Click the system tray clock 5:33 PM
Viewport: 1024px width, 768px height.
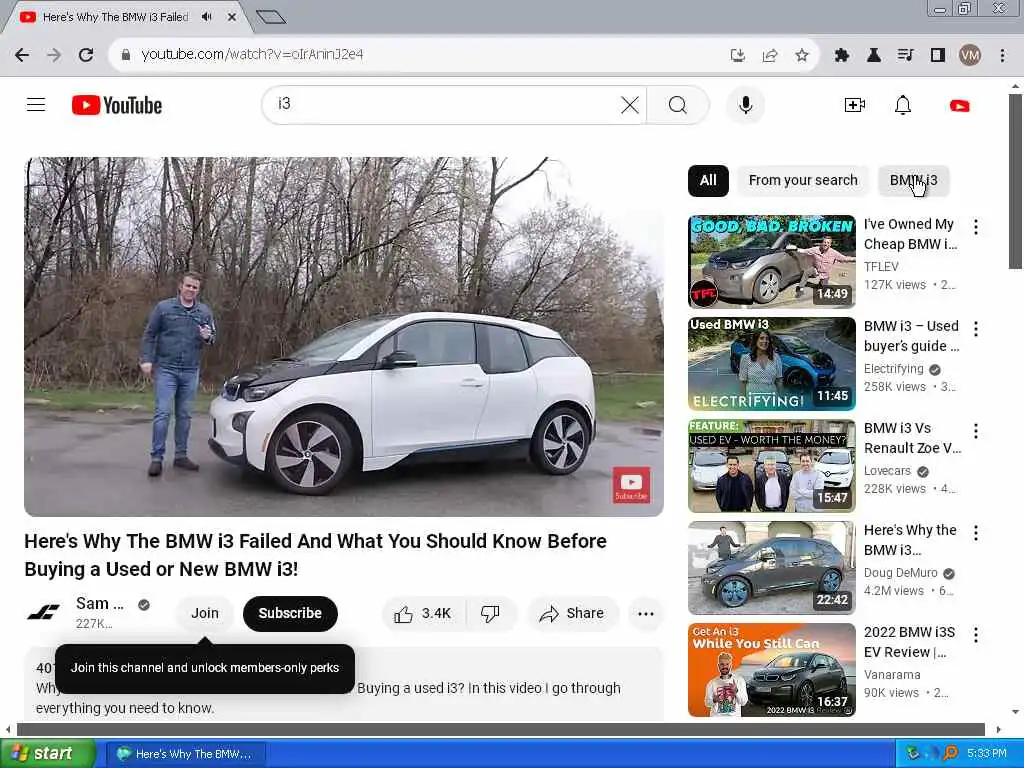pyautogui.click(x=987, y=754)
